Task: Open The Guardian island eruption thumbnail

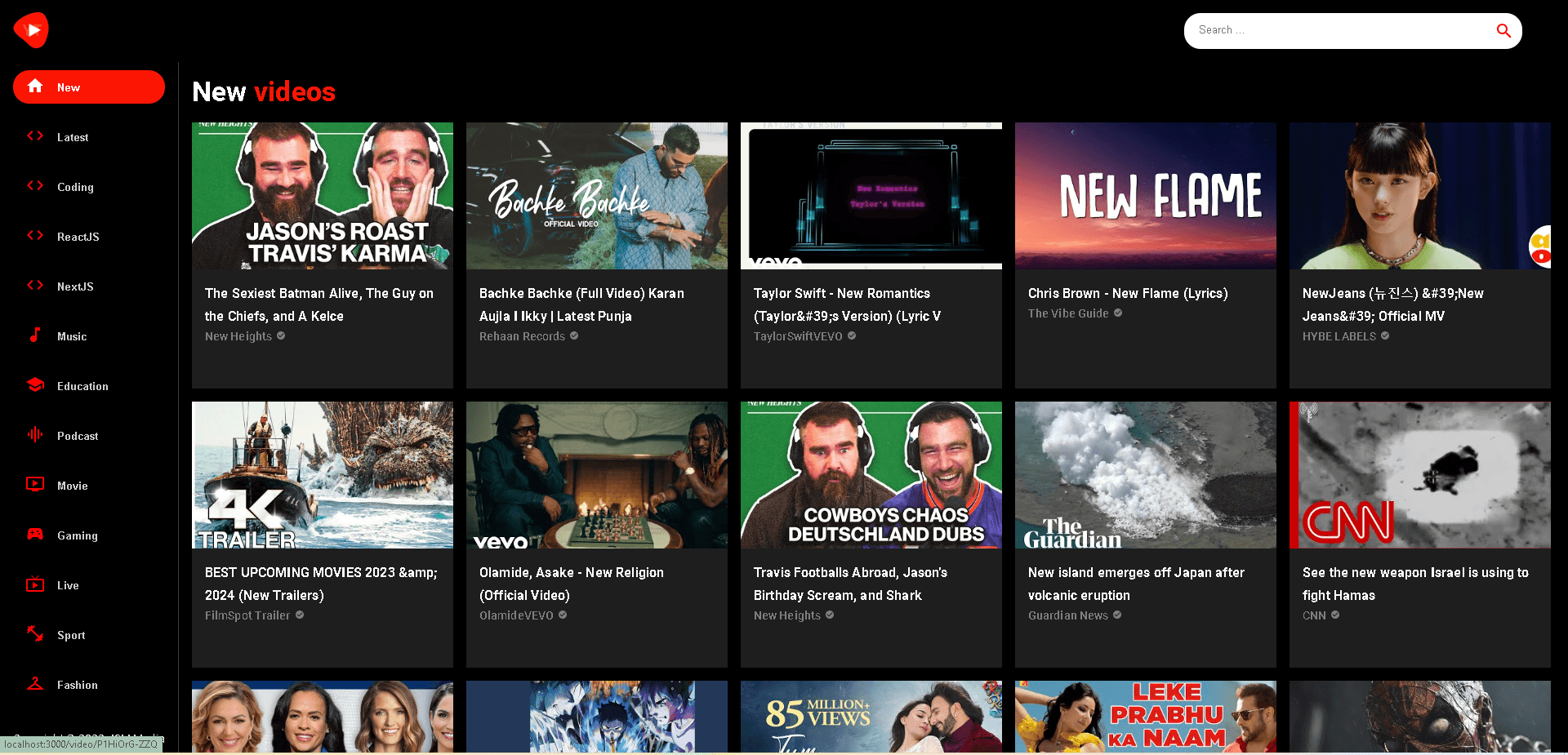Action: pyautogui.click(x=1146, y=475)
